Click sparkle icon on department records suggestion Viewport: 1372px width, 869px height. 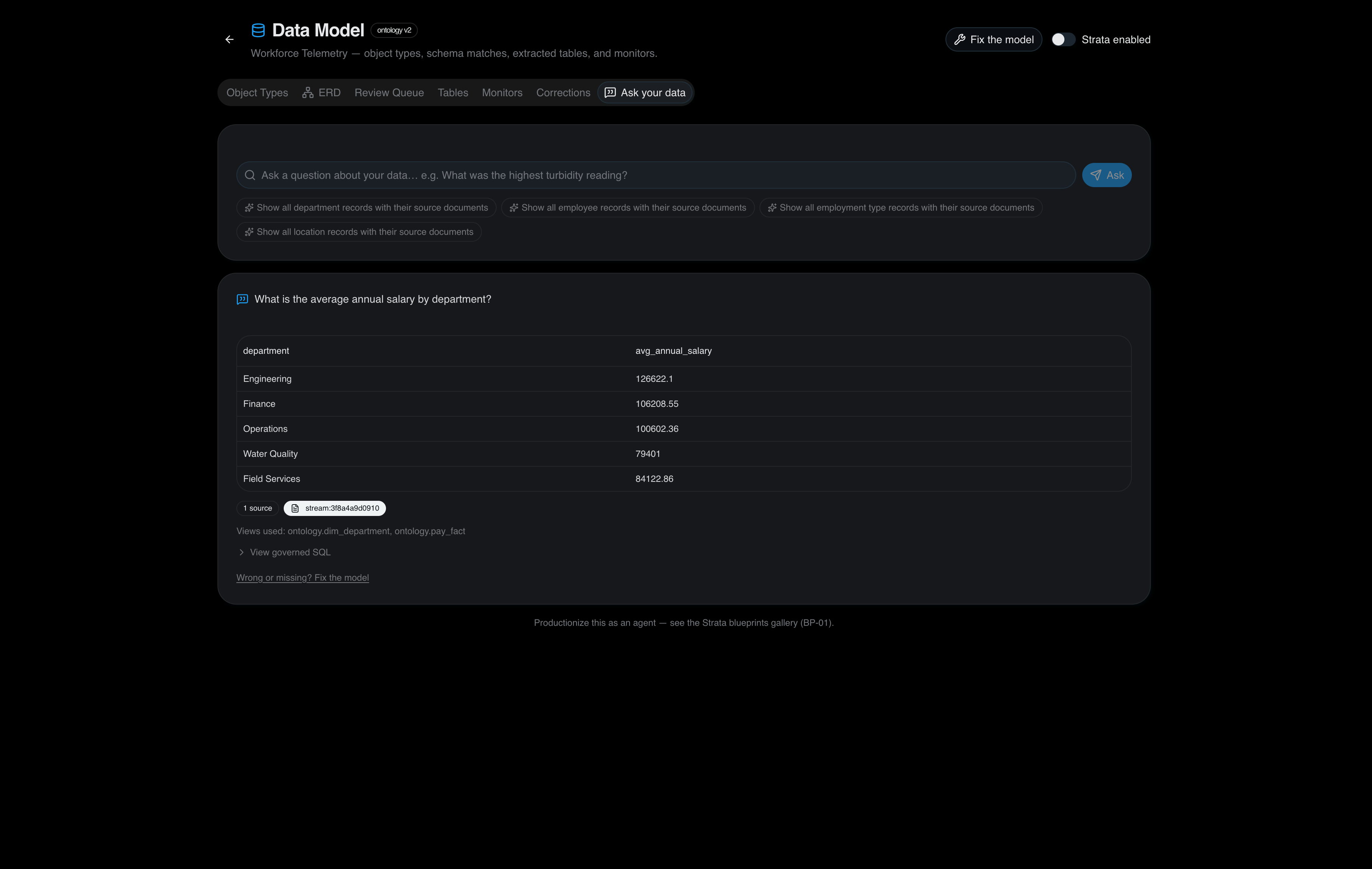pos(249,208)
